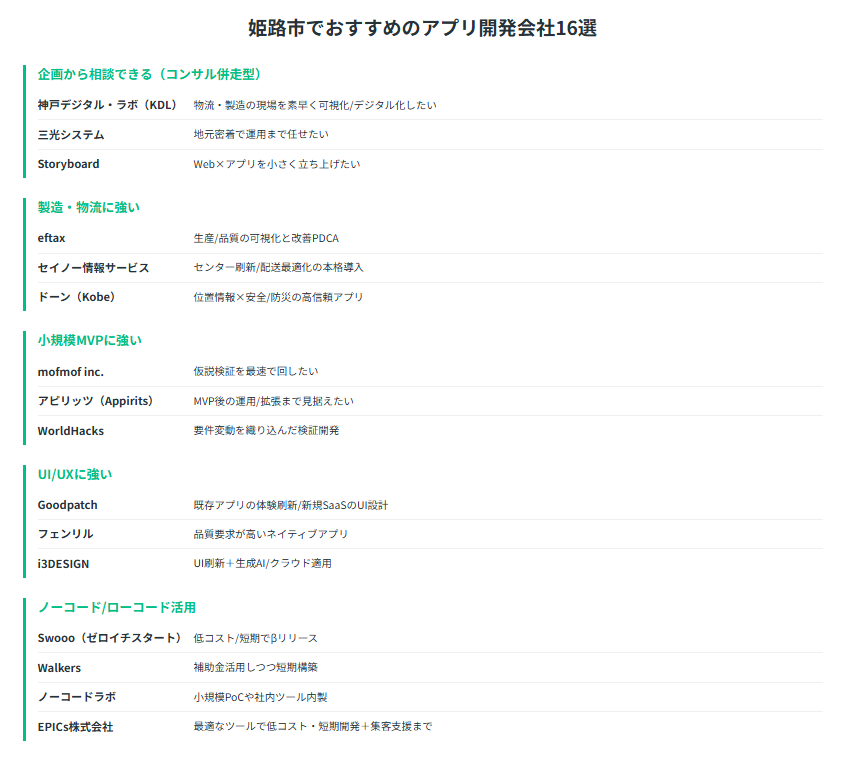Click the ドーン（Kobe）company name

click(x=77, y=297)
